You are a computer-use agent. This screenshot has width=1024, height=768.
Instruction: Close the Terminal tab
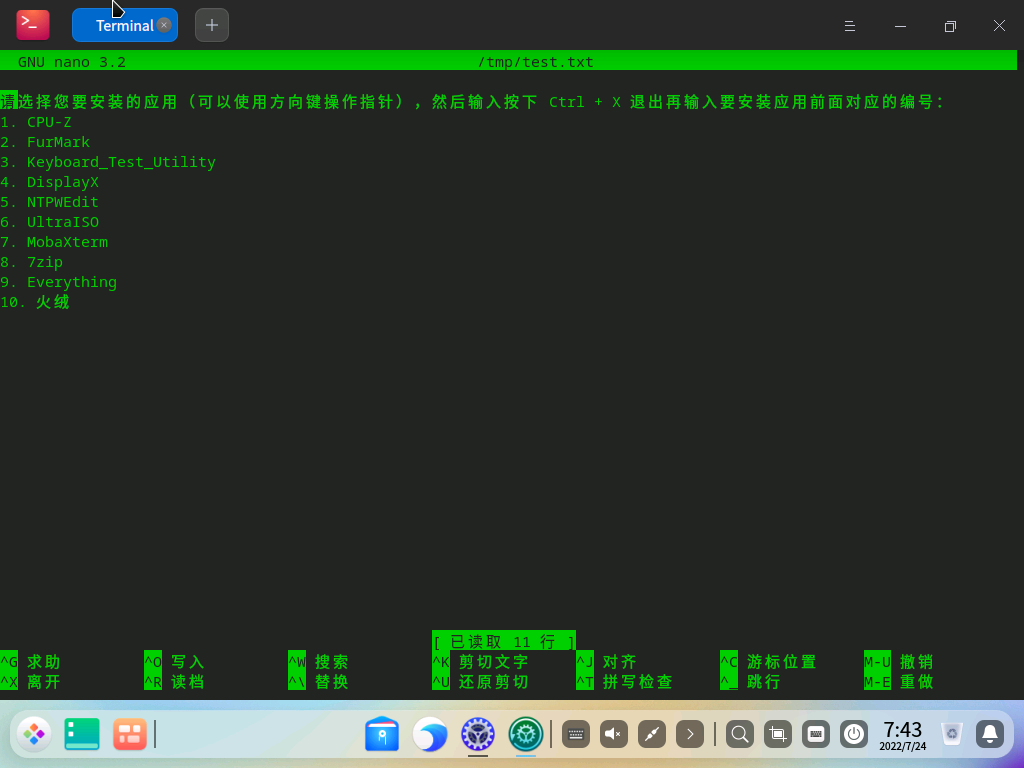click(x=165, y=25)
